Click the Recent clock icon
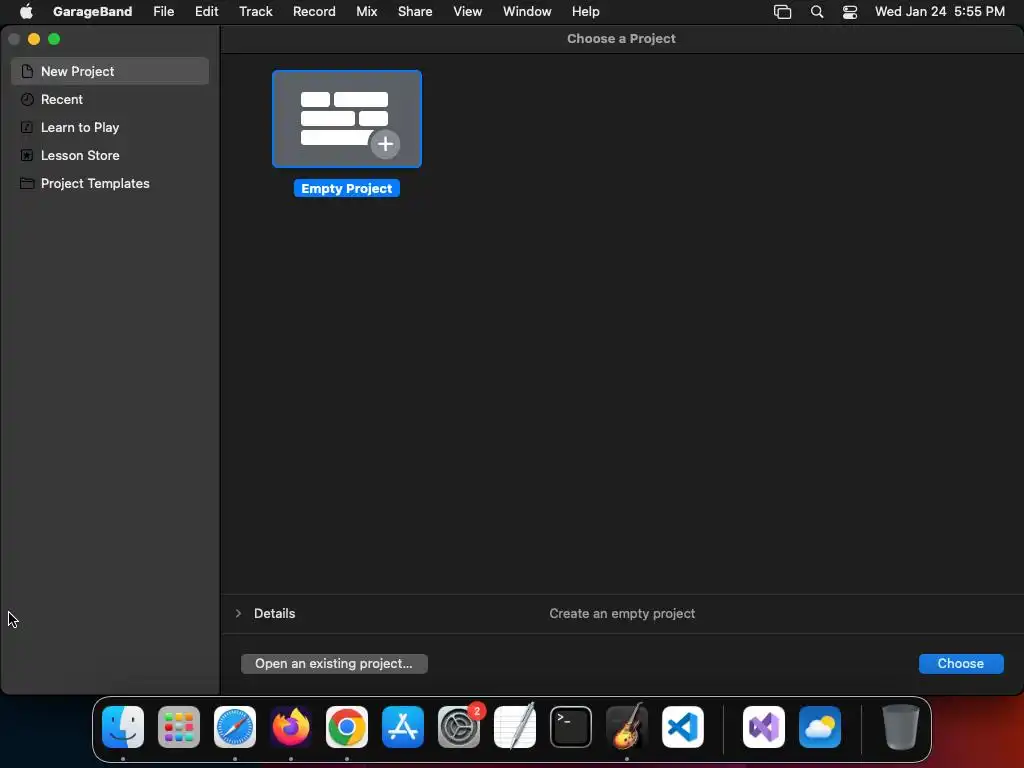Image resolution: width=1024 pixels, height=768 pixels. (x=27, y=99)
